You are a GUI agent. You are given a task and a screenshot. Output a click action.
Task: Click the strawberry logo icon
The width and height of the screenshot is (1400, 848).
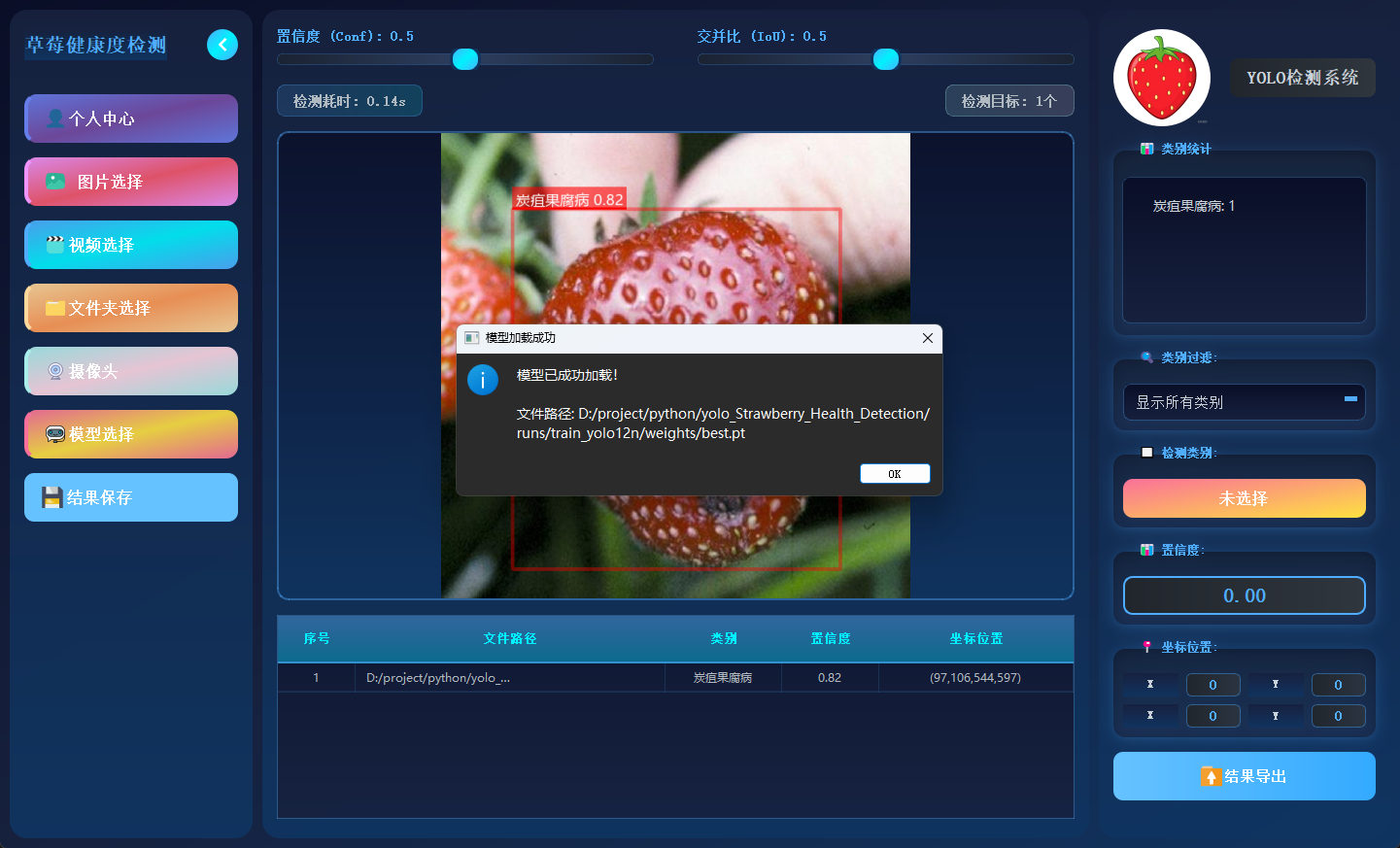[1161, 78]
